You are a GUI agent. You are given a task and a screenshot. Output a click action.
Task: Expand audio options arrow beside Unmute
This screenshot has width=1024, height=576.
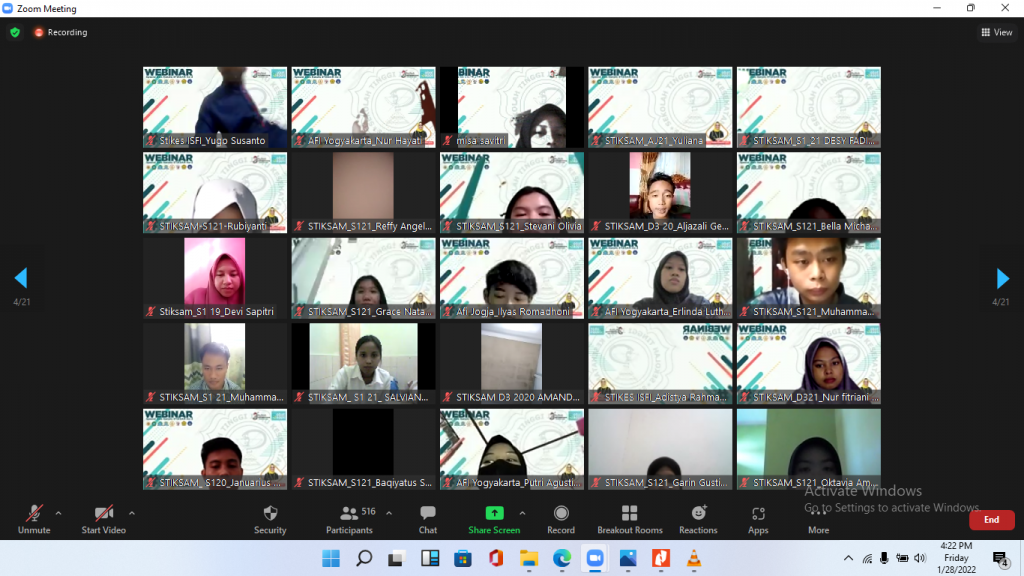point(58,513)
